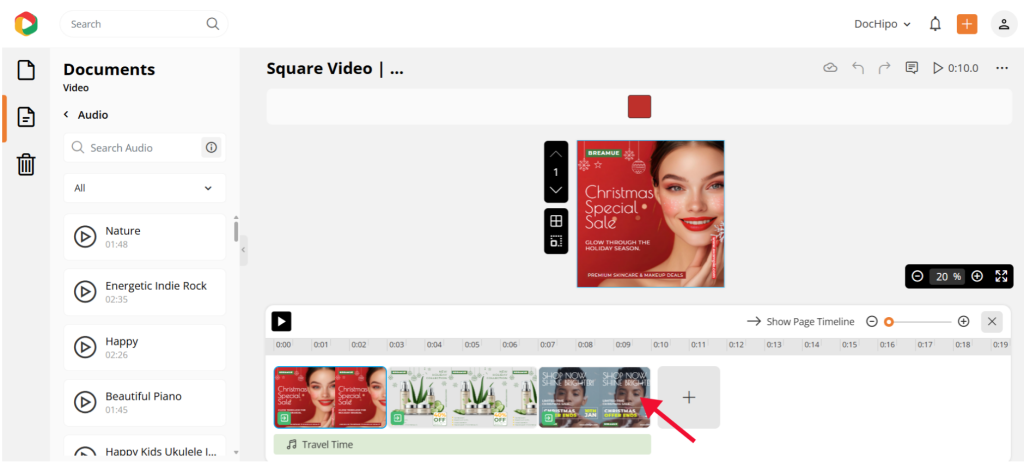The height and width of the screenshot is (463, 1024).
Task: Click the page layout icon below grid
Action: pos(556,242)
